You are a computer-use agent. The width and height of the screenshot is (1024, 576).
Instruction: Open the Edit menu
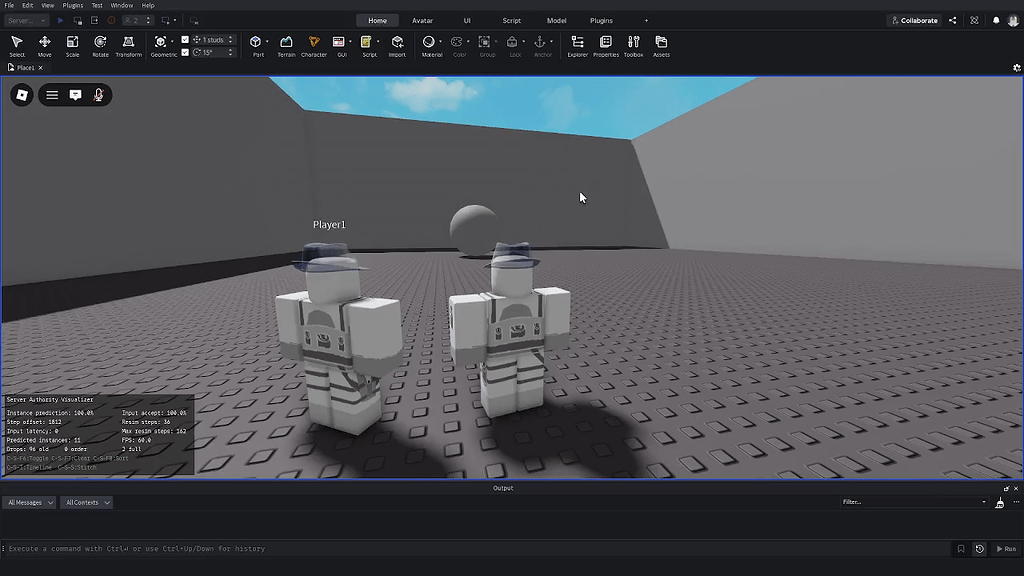click(27, 5)
